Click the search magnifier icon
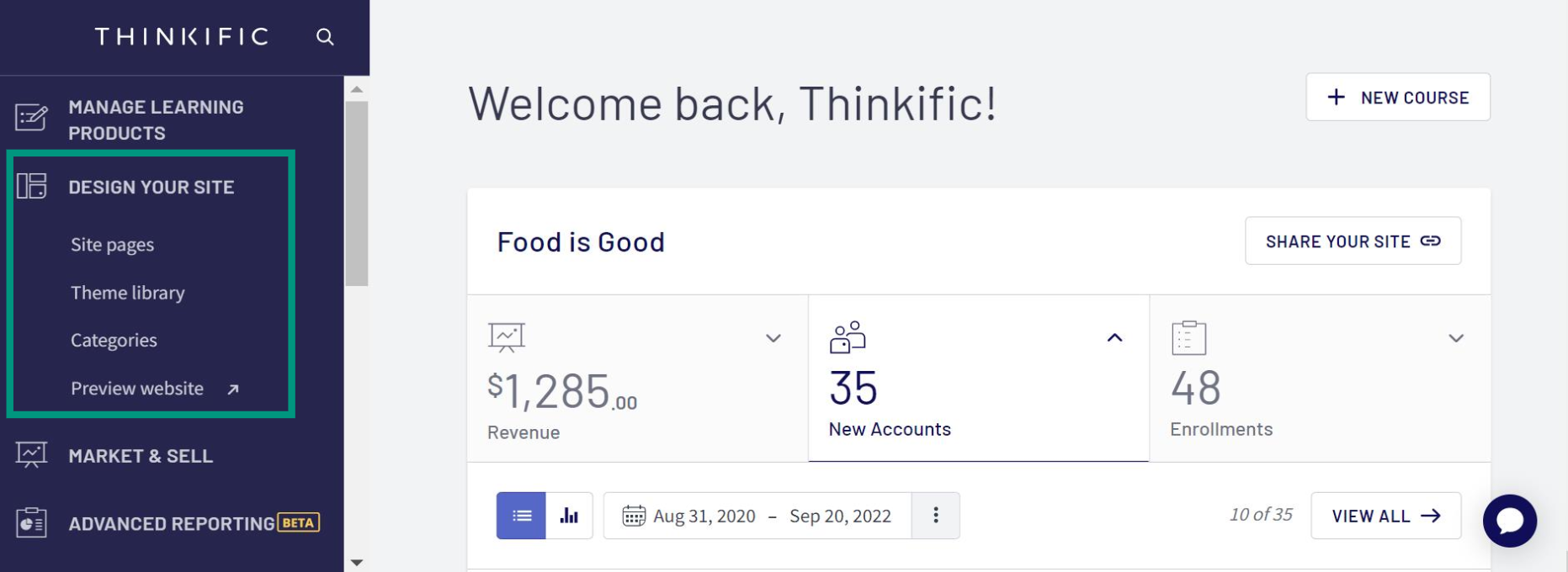1568x572 pixels. click(325, 37)
